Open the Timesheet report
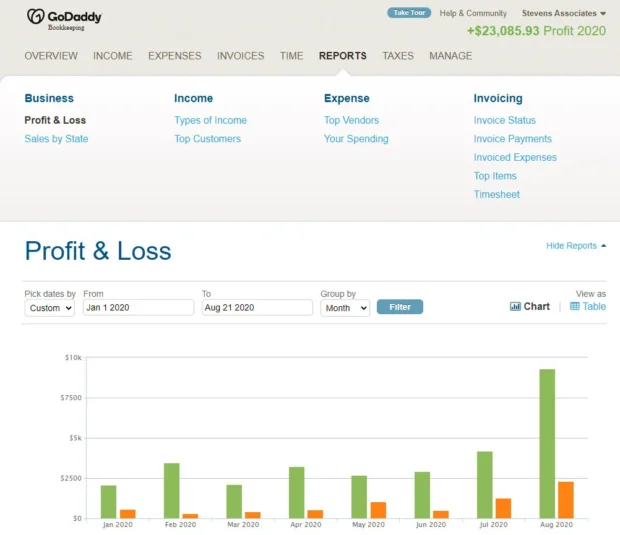 497,195
